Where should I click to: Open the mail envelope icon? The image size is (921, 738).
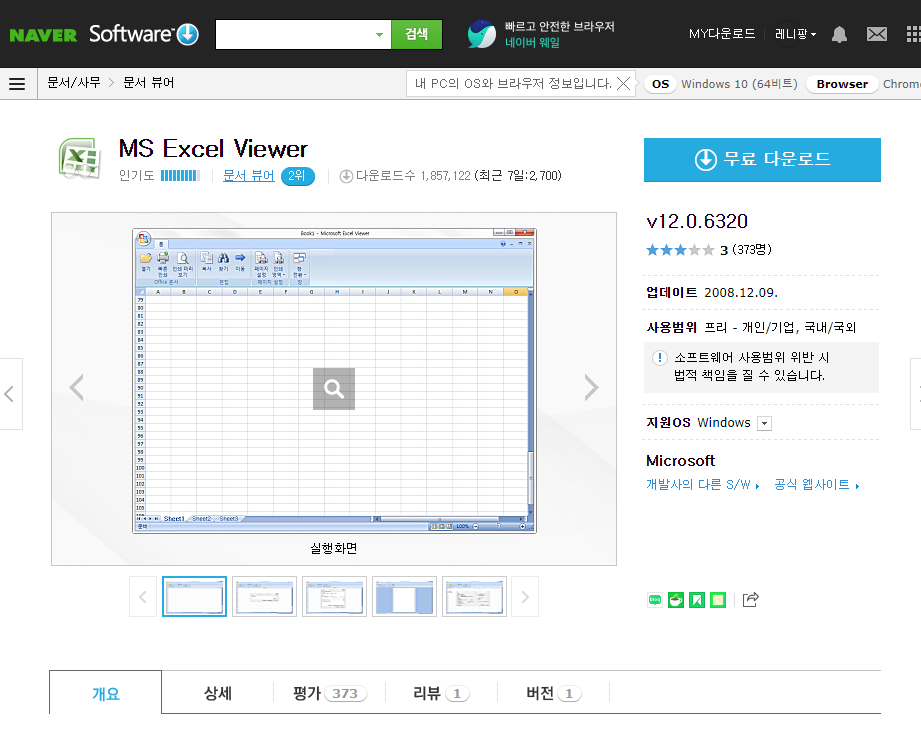(x=876, y=35)
